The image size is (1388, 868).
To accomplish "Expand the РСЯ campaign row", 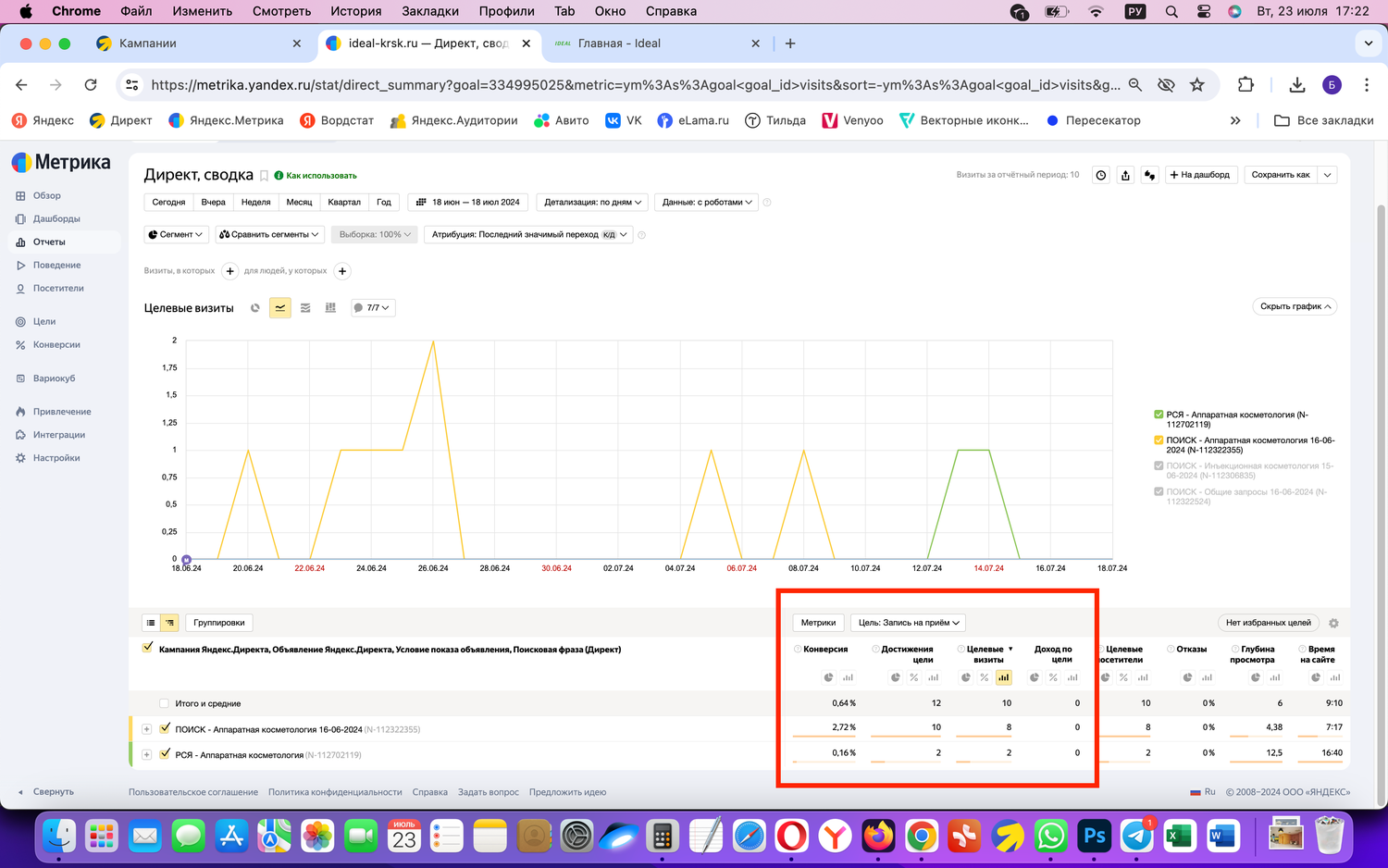I will [146, 755].
